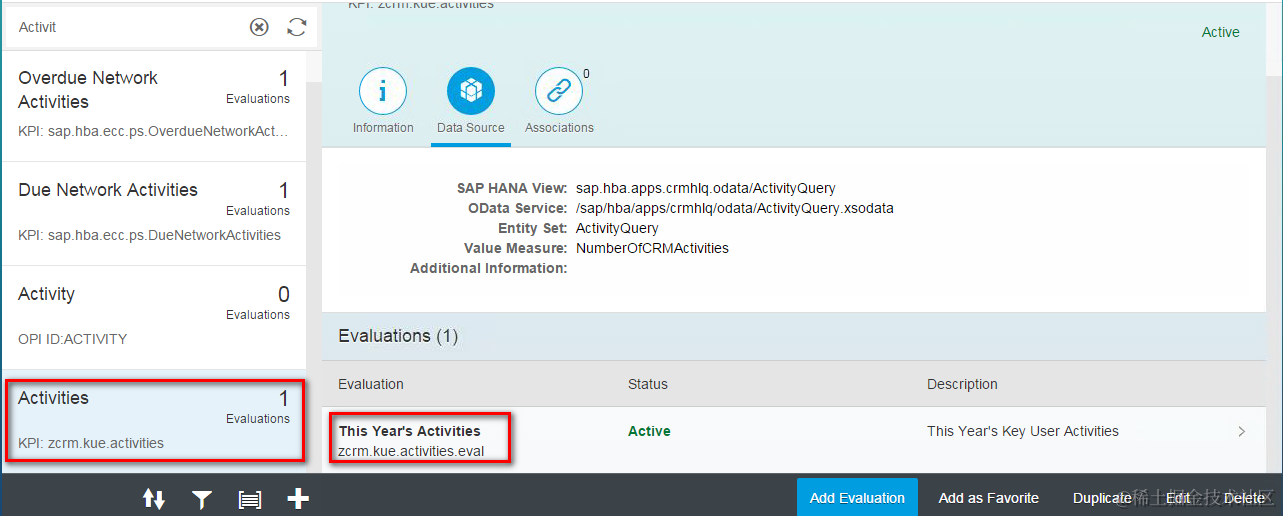This screenshot has height=516, width=1283.
Task: Click the Data Source tab label
Action: coord(471,128)
